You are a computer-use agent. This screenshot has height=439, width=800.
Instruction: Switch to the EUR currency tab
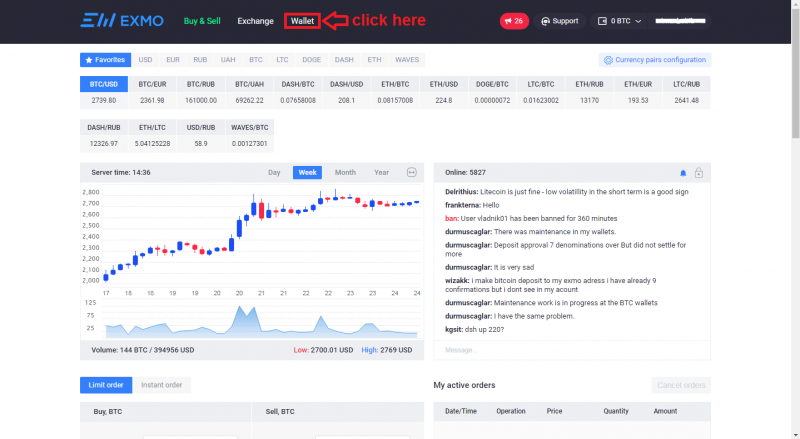pyautogui.click(x=173, y=60)
